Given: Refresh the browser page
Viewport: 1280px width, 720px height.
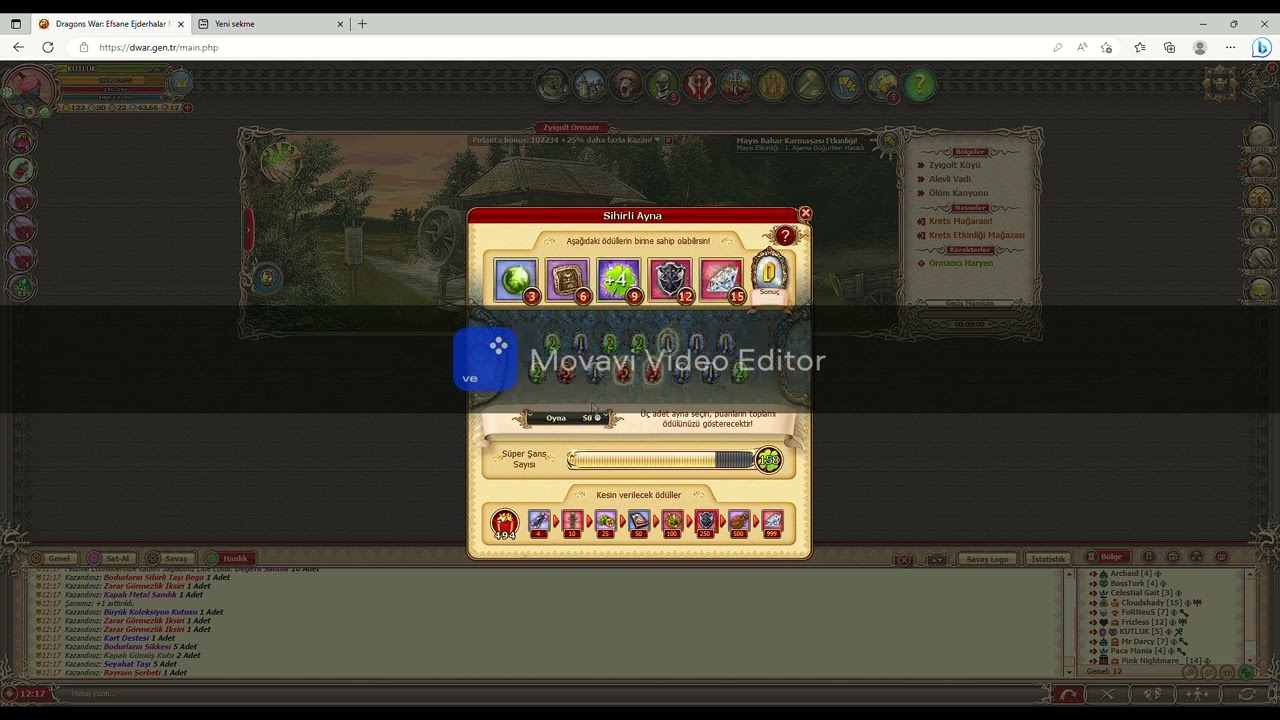Looking at the screenshot, I should (48, 47).
